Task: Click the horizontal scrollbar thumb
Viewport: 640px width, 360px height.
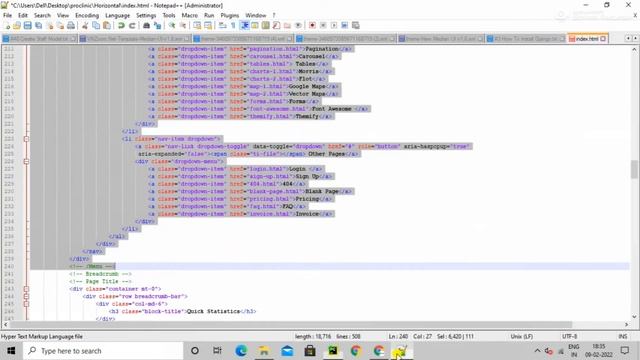Action: [291, 324]
